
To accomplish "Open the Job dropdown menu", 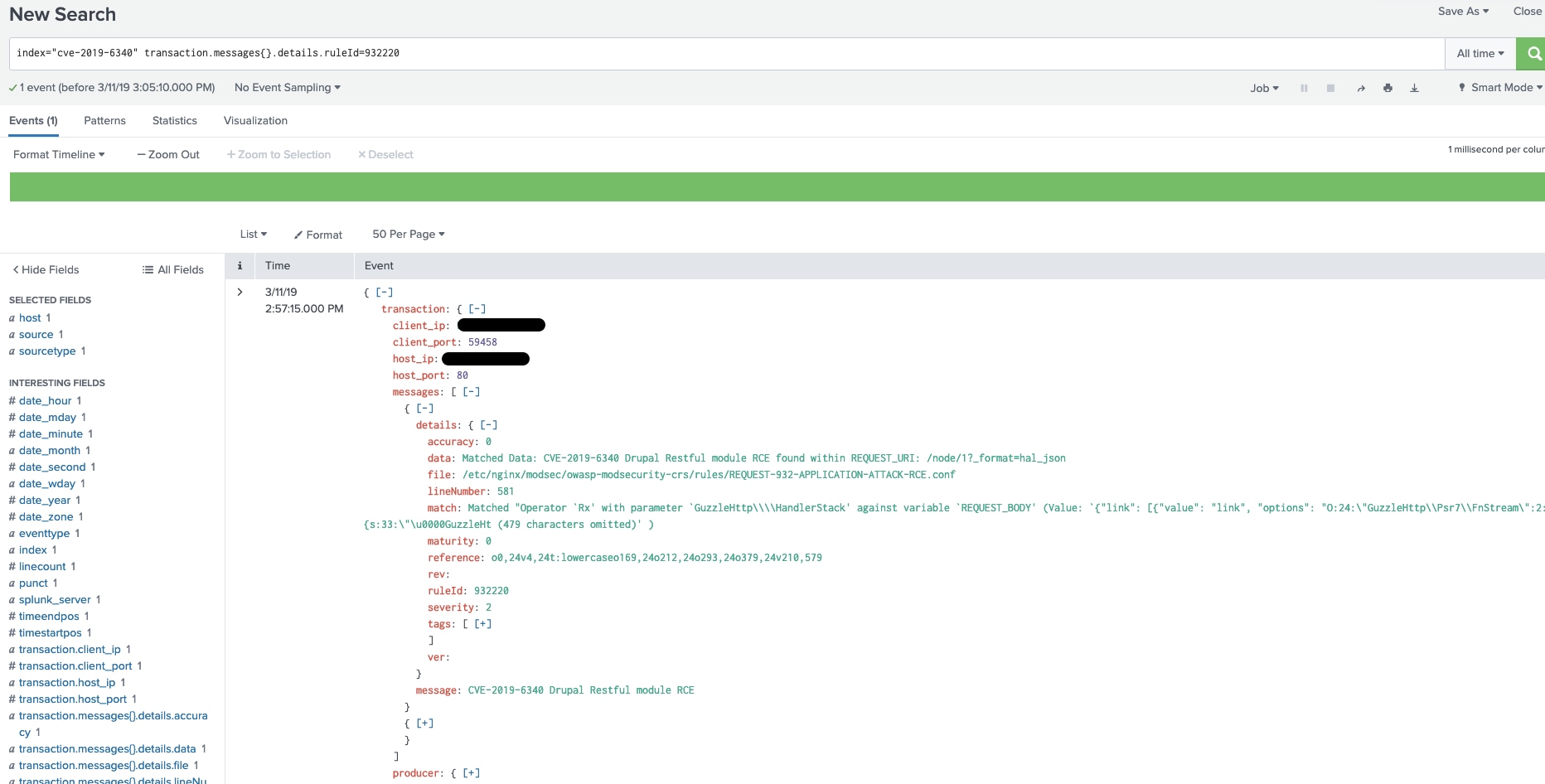I will 1264,88.
